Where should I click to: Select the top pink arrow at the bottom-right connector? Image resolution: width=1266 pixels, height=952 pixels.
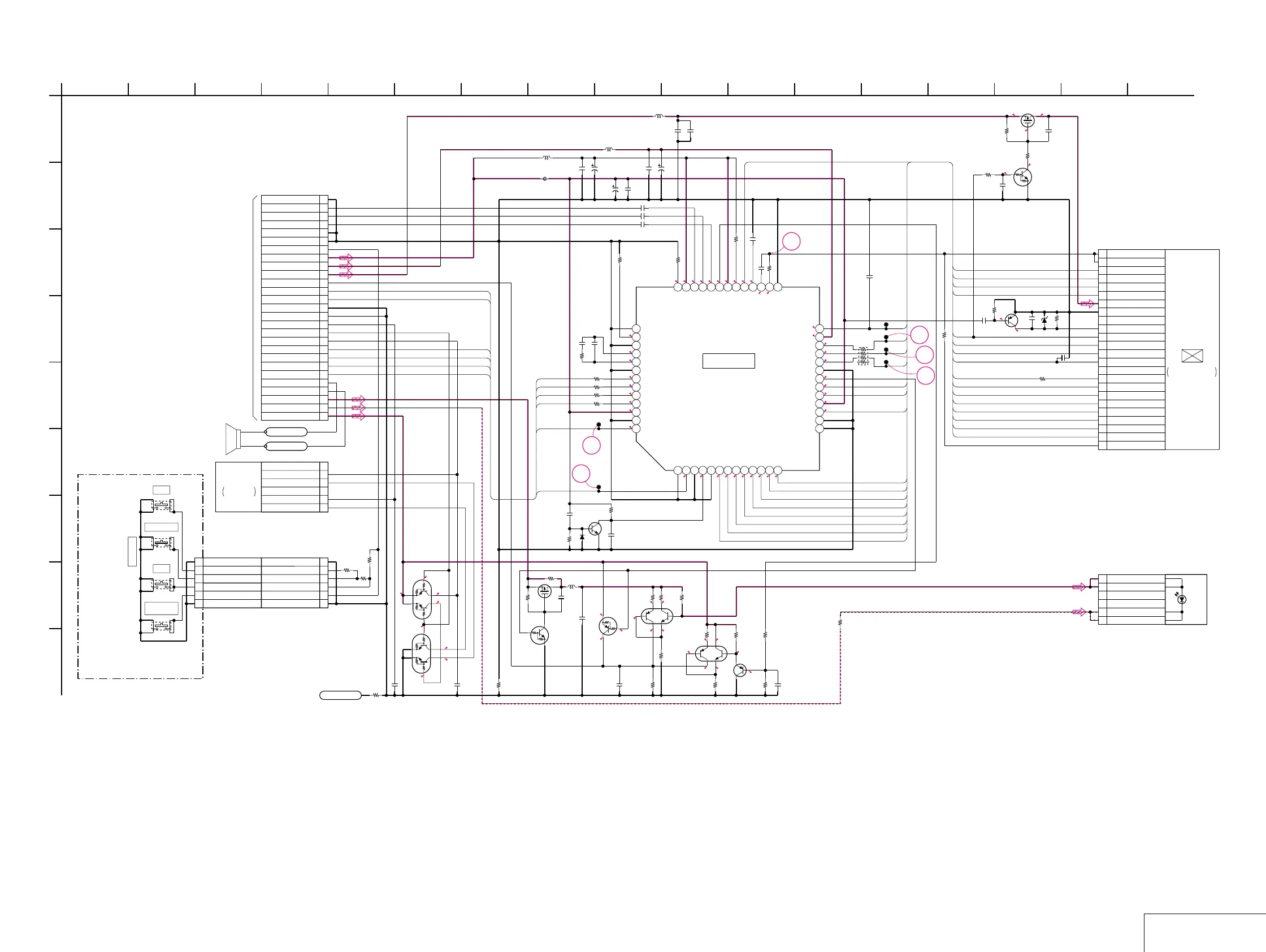1078,587
